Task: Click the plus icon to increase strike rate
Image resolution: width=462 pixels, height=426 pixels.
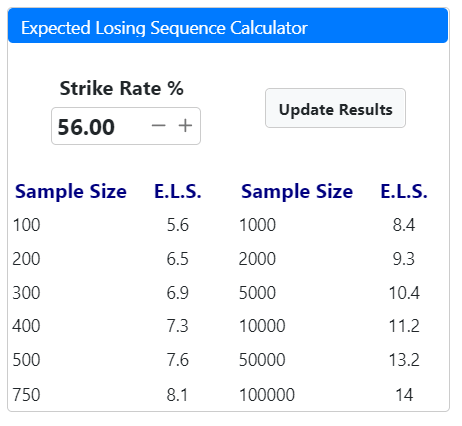Action: coord(185,126)
